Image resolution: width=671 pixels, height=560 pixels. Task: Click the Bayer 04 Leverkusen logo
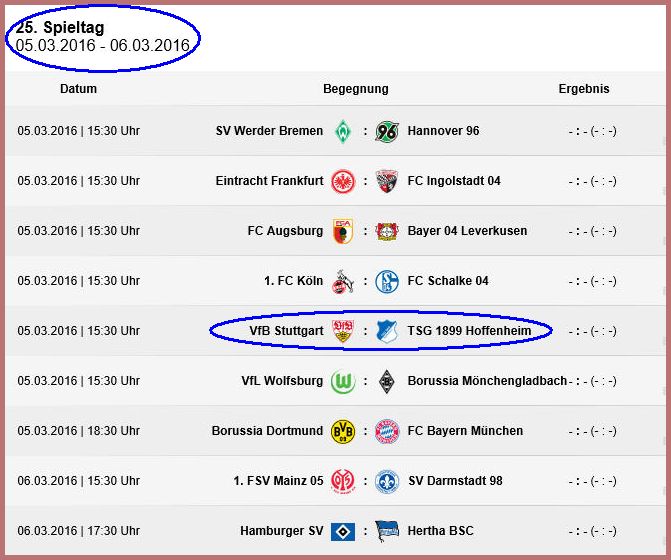(387, 231)
